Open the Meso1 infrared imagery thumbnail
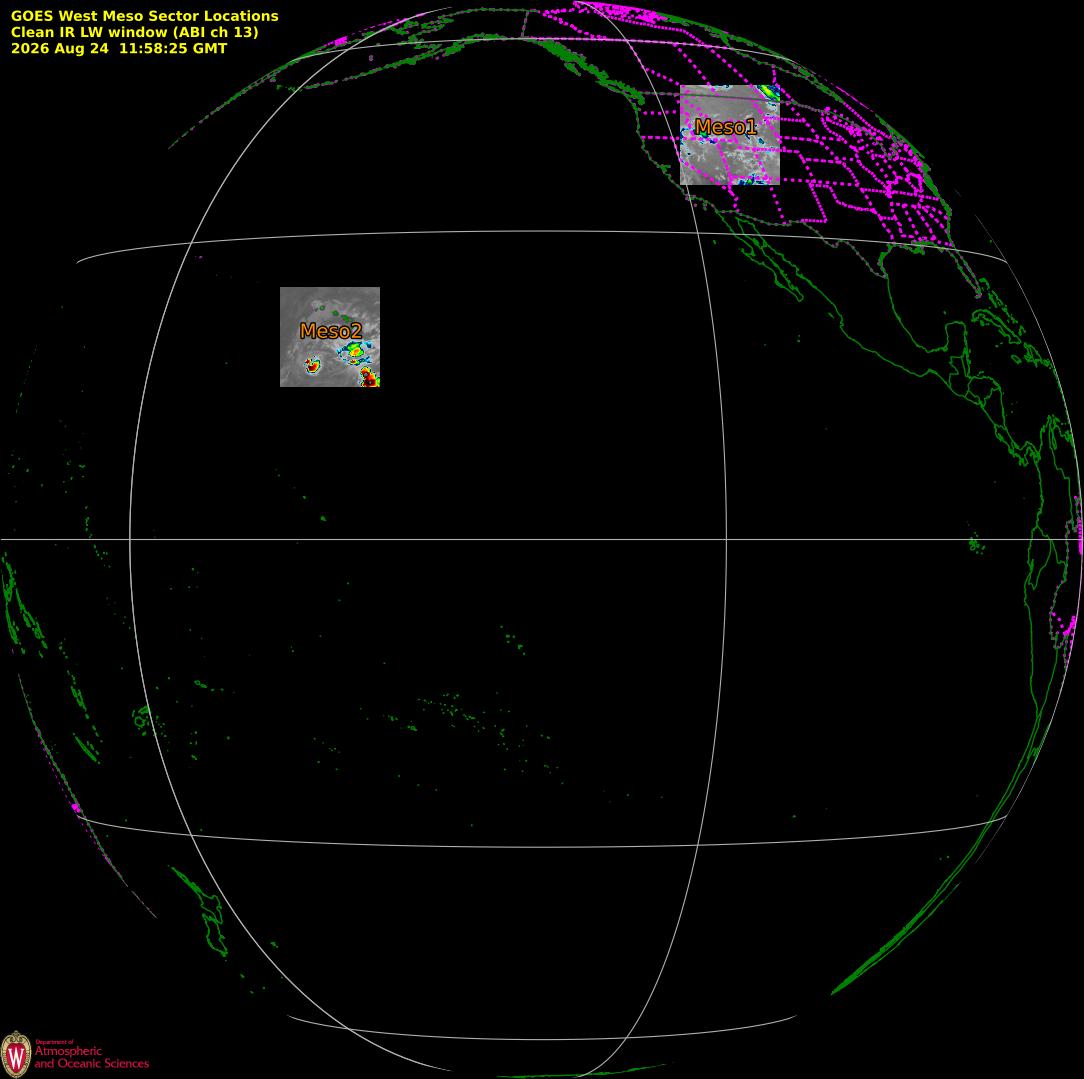The width and height of the screenshot is (1084, 1079). coord(730,135)
